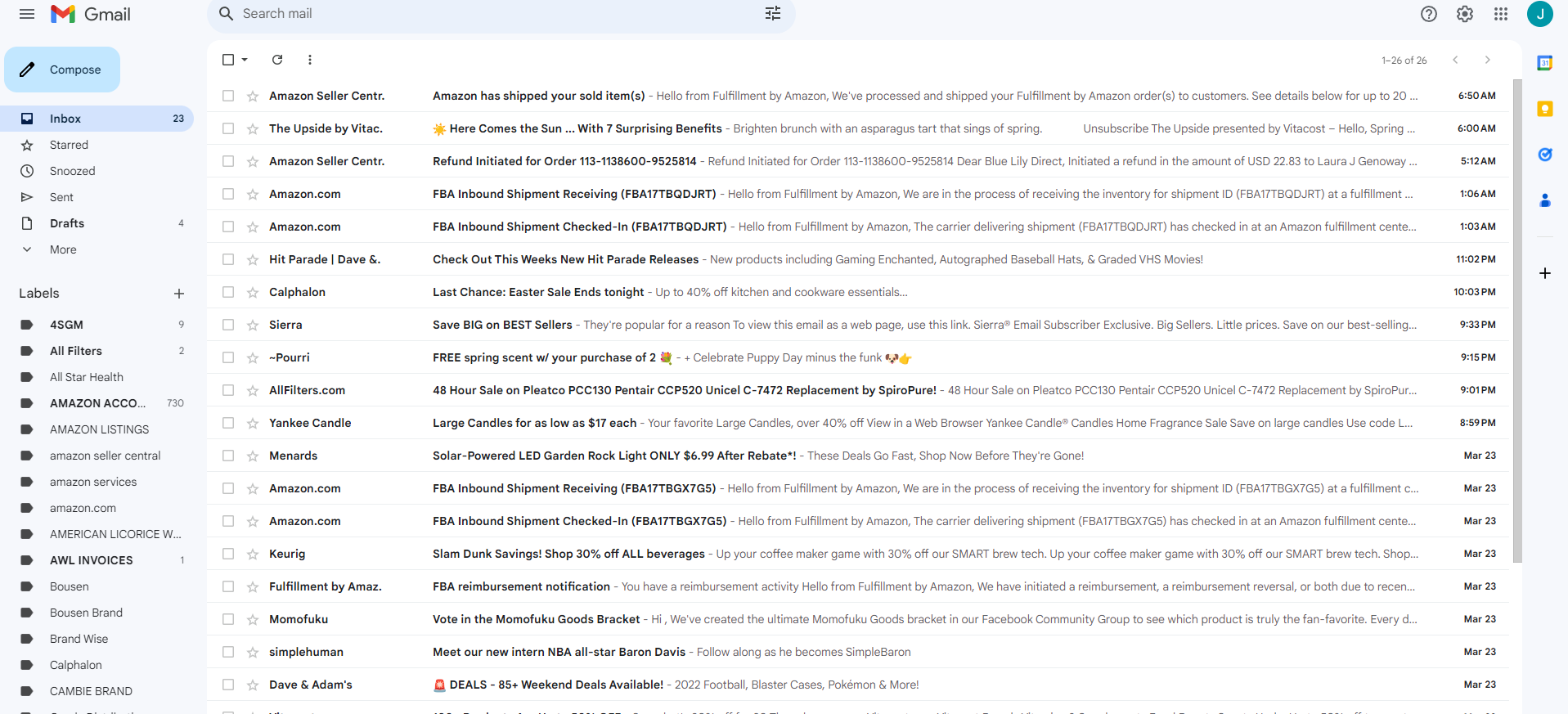
Task: Open the Contacts side panel
Action: pos(1545,200)
